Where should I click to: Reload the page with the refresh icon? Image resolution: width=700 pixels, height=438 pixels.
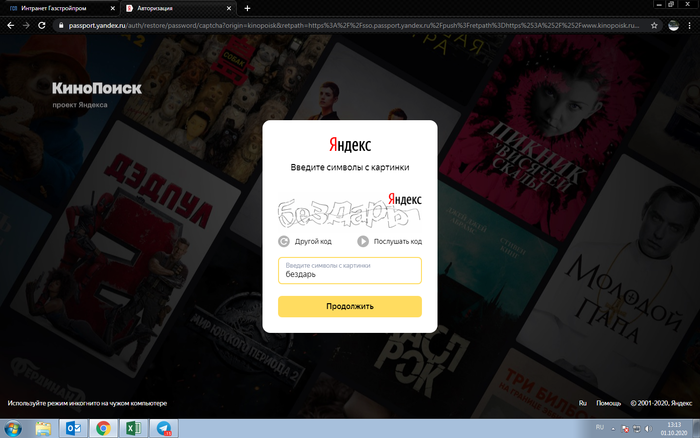[x=41, y=24]
